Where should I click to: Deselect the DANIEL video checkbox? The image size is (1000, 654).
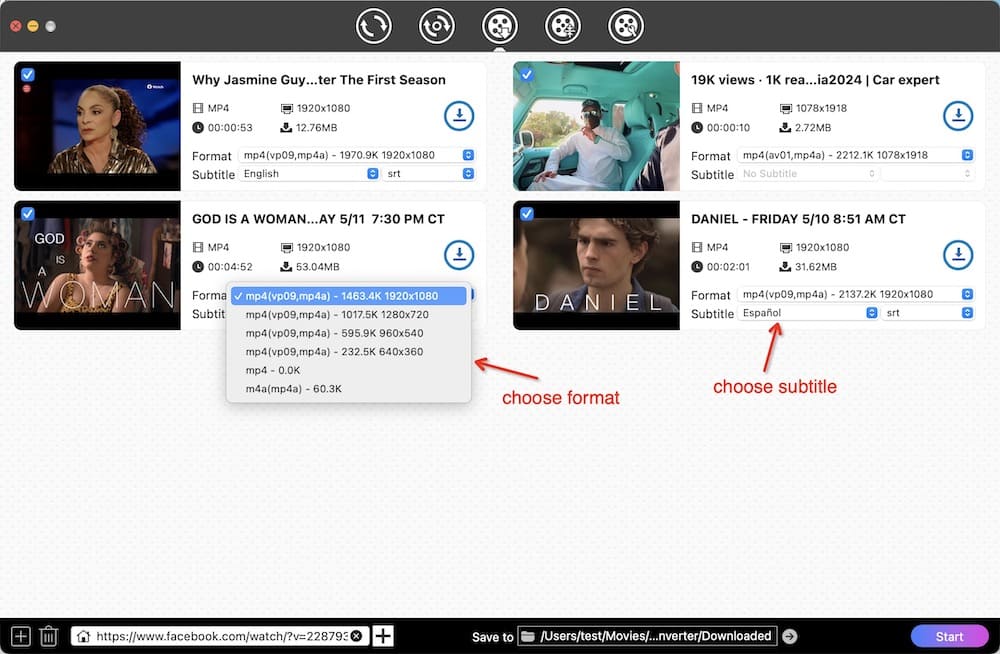tap(527, 213)
